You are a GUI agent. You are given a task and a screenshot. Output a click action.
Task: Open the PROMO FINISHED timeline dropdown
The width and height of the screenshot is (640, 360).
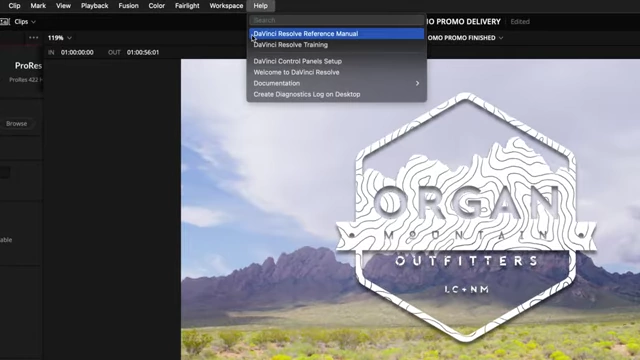[x=465, y=38]
